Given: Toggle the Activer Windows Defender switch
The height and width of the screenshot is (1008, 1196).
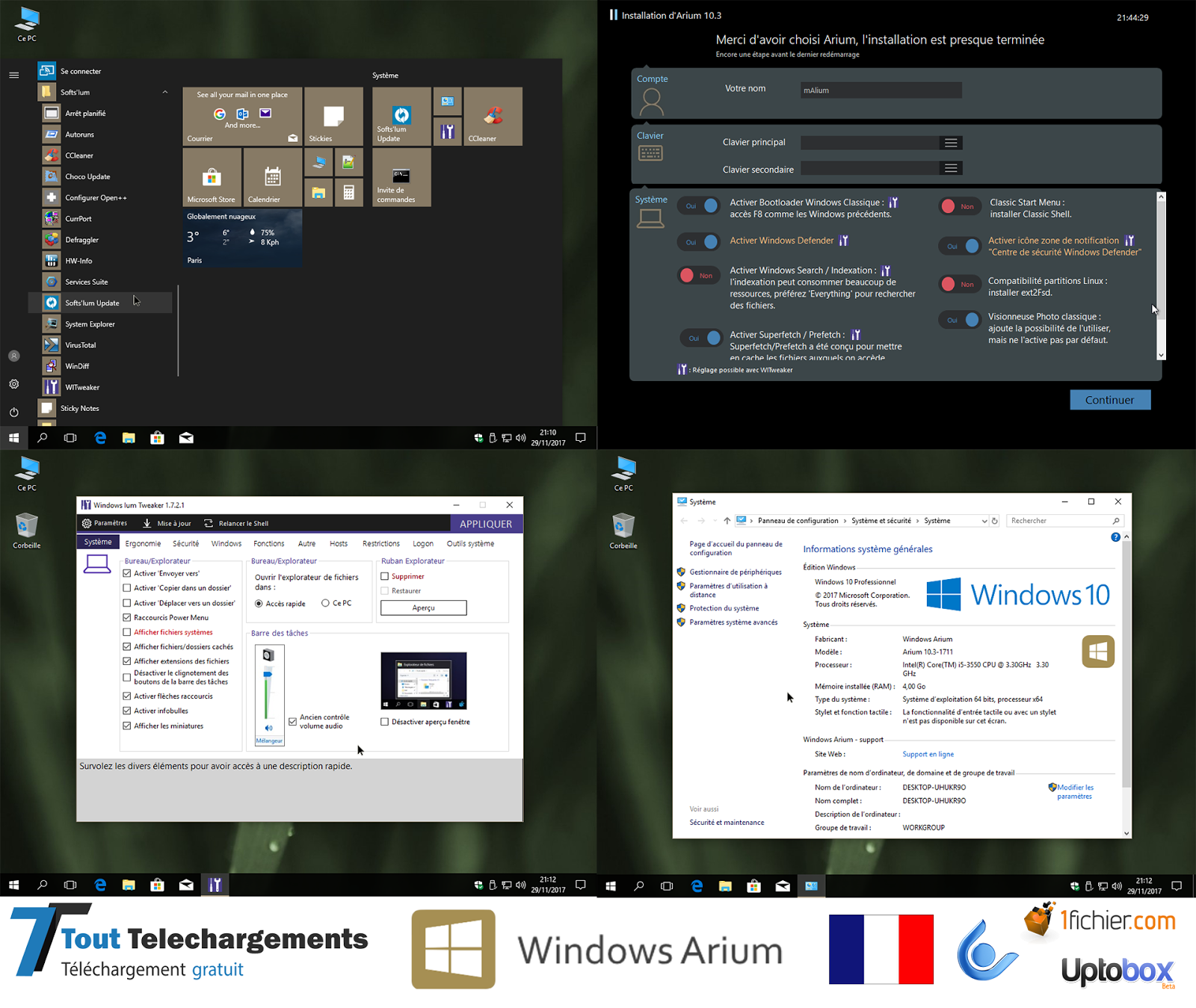Looking at the screenshot, I should click(699, 241).
